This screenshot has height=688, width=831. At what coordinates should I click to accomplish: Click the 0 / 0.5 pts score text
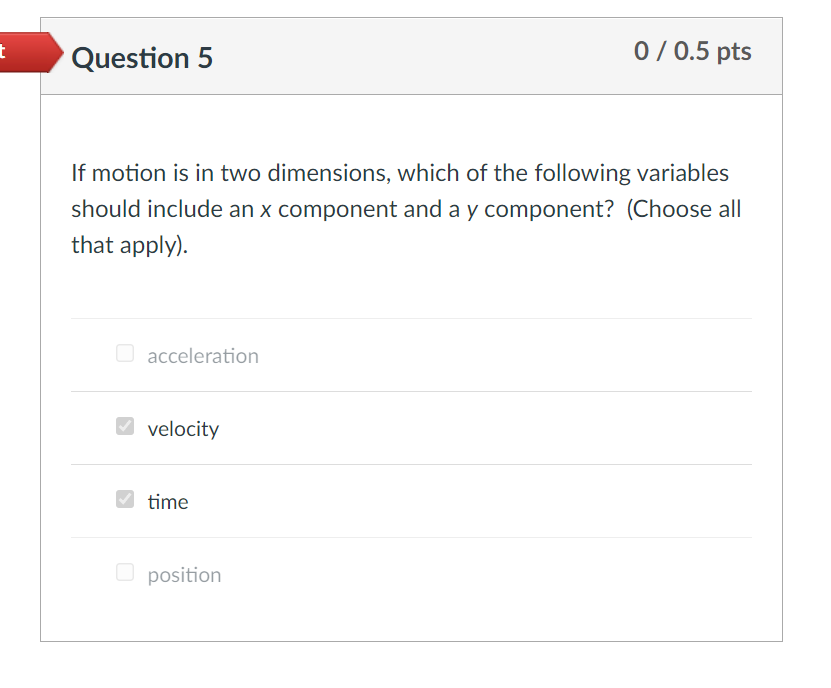[692, 52]
